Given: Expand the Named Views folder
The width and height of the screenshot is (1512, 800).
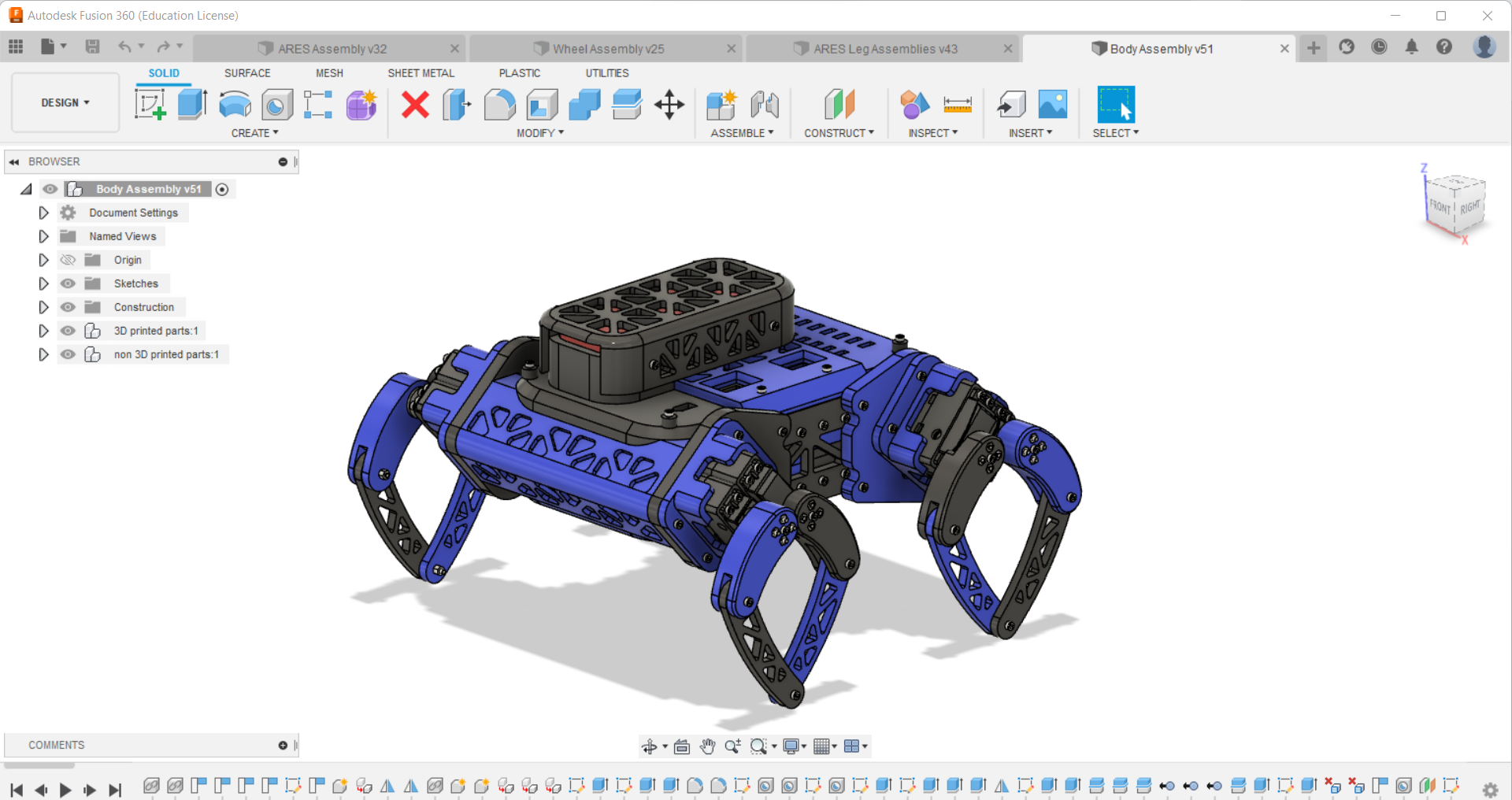Looking at the screenshot, I should point(43,236).
